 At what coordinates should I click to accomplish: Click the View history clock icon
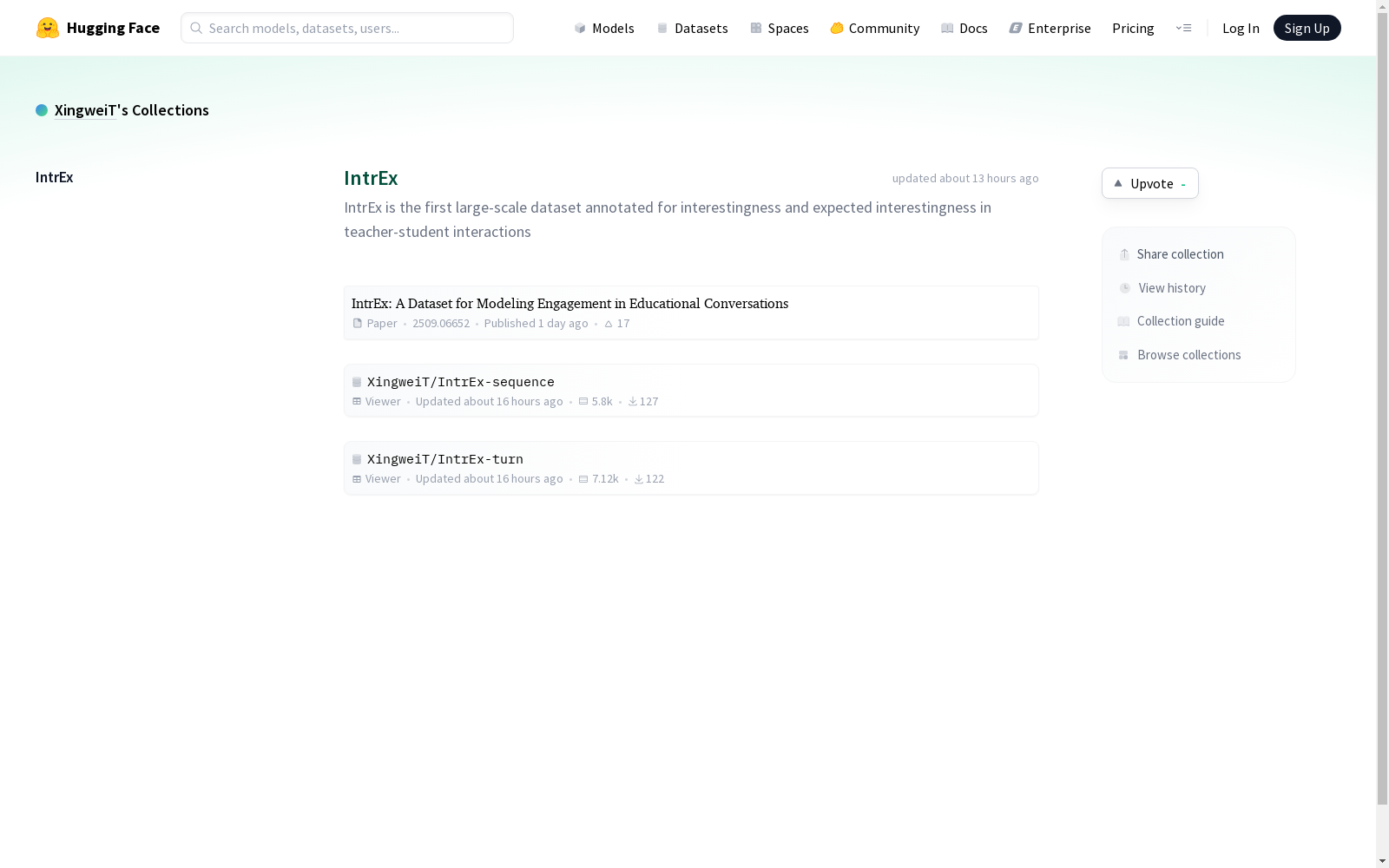(1125, 288)
